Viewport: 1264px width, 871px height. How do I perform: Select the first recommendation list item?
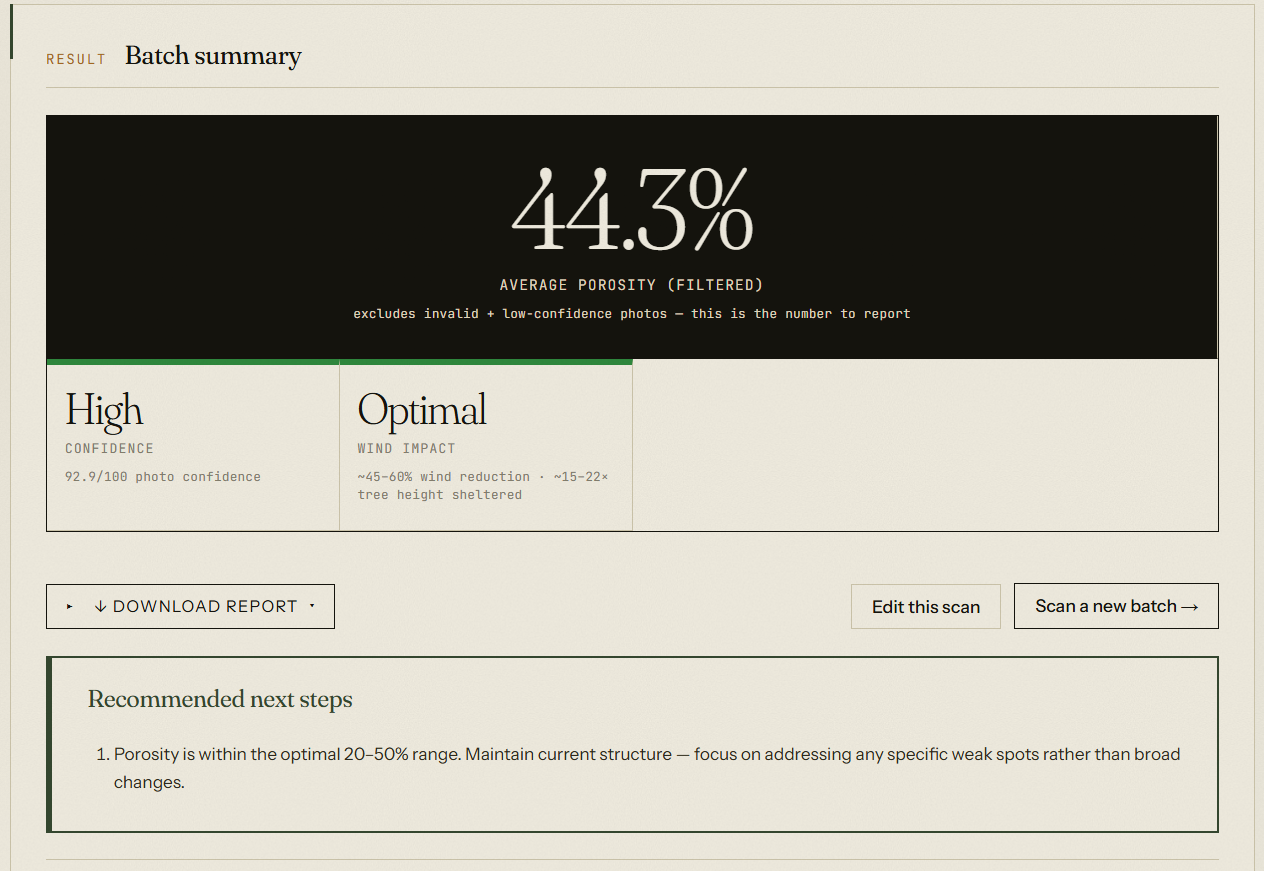[x=647, y=768]
